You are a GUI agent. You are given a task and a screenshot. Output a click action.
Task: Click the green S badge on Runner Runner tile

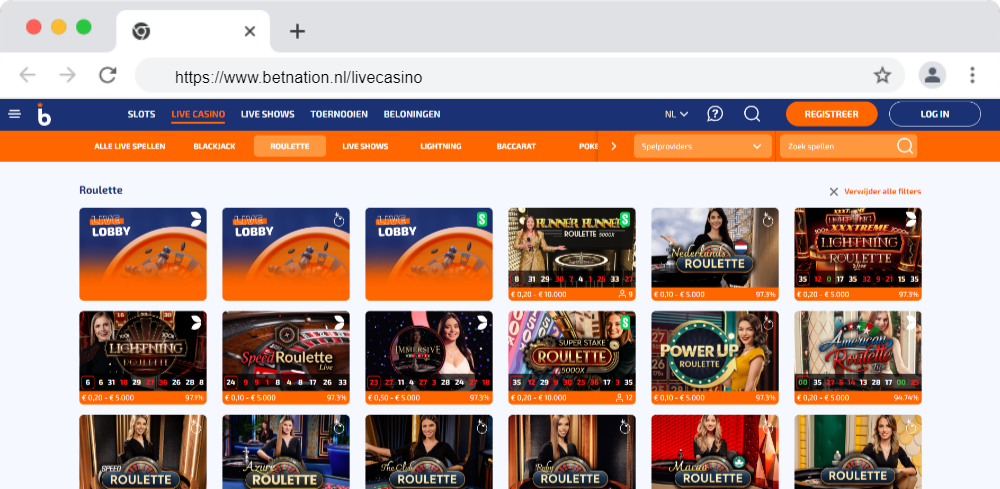pyautogui.click(x=625, y=219)
